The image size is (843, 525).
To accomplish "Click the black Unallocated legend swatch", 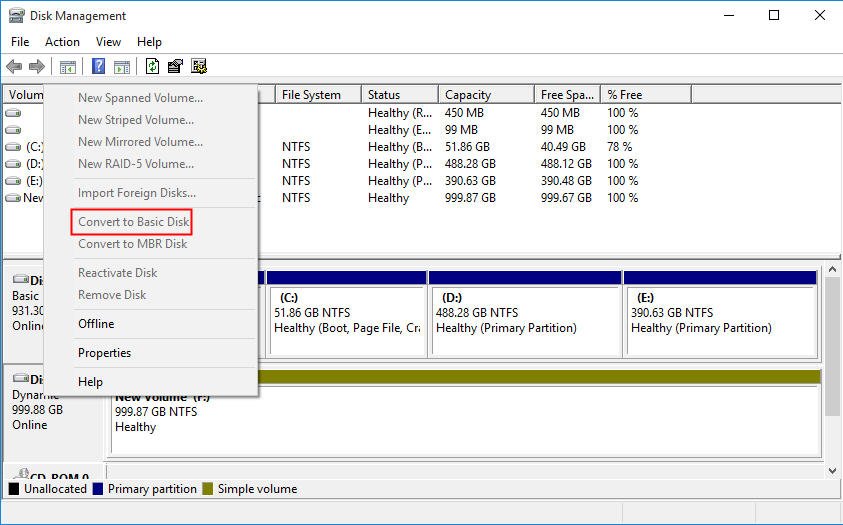I will coord(14,489).
